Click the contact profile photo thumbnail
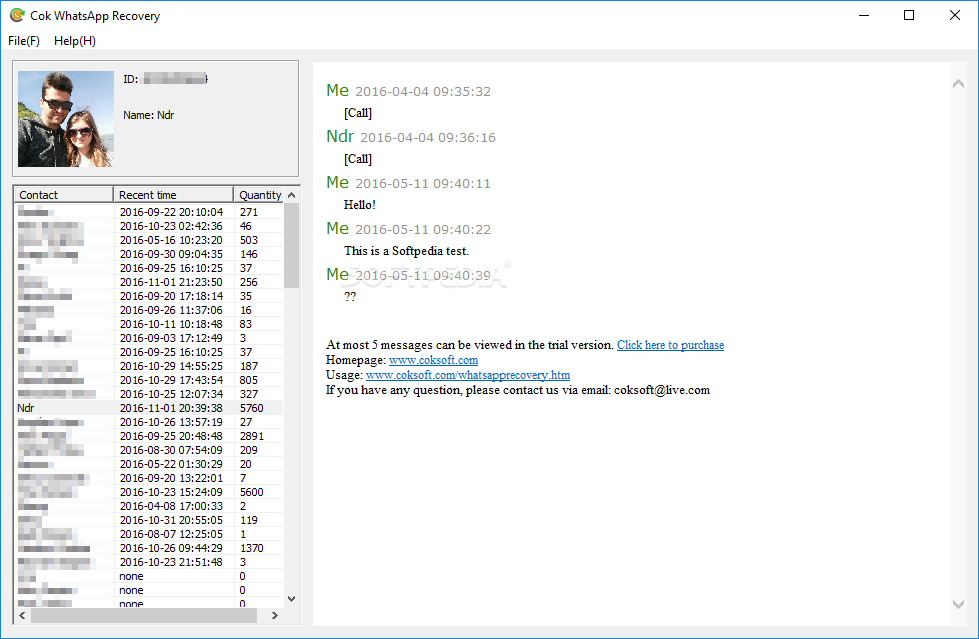Screen dimensions: 979x639 coord(66,119)
